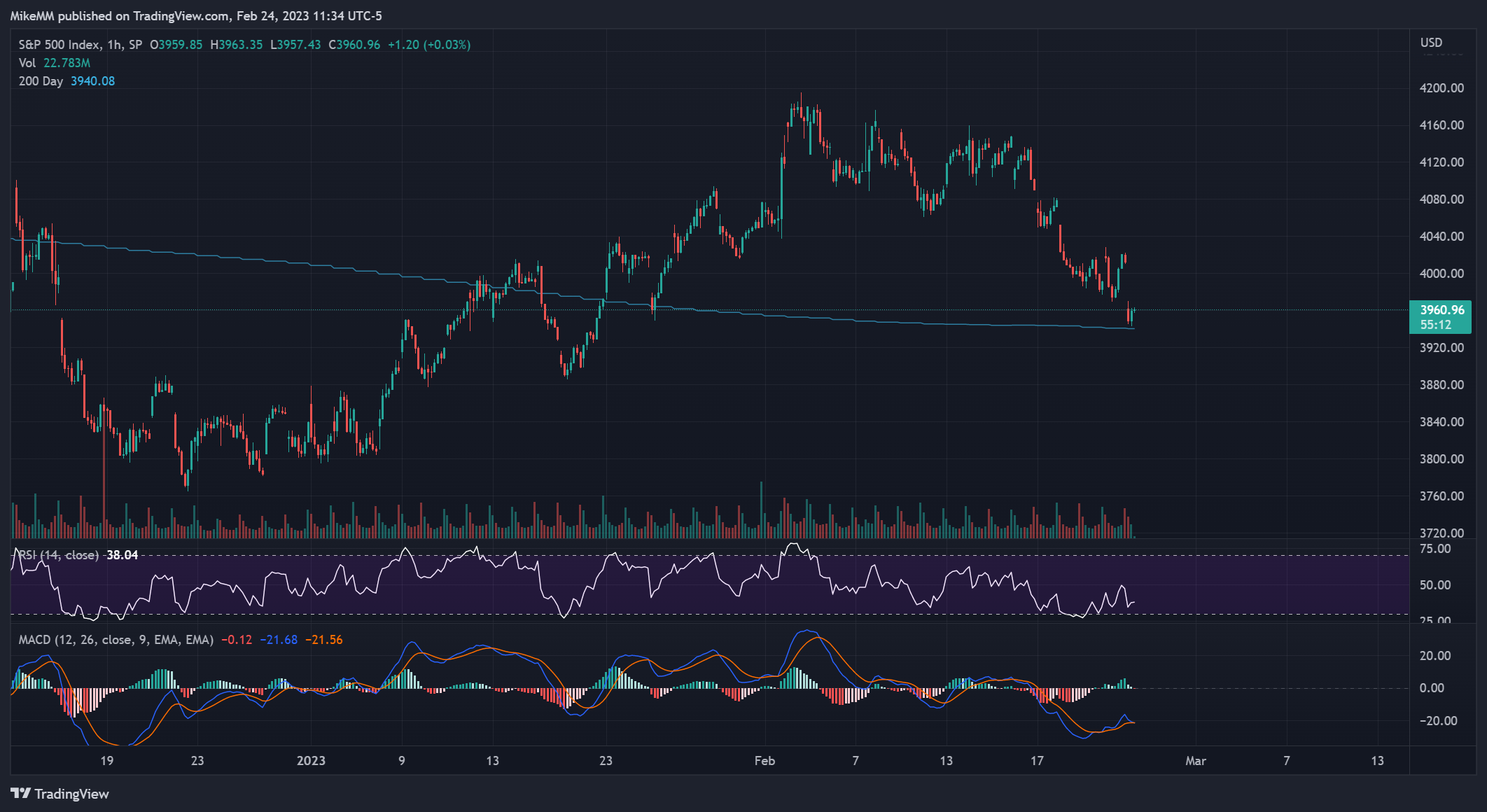Click the MACD histogram value −0.12

(x=237, y=640)
